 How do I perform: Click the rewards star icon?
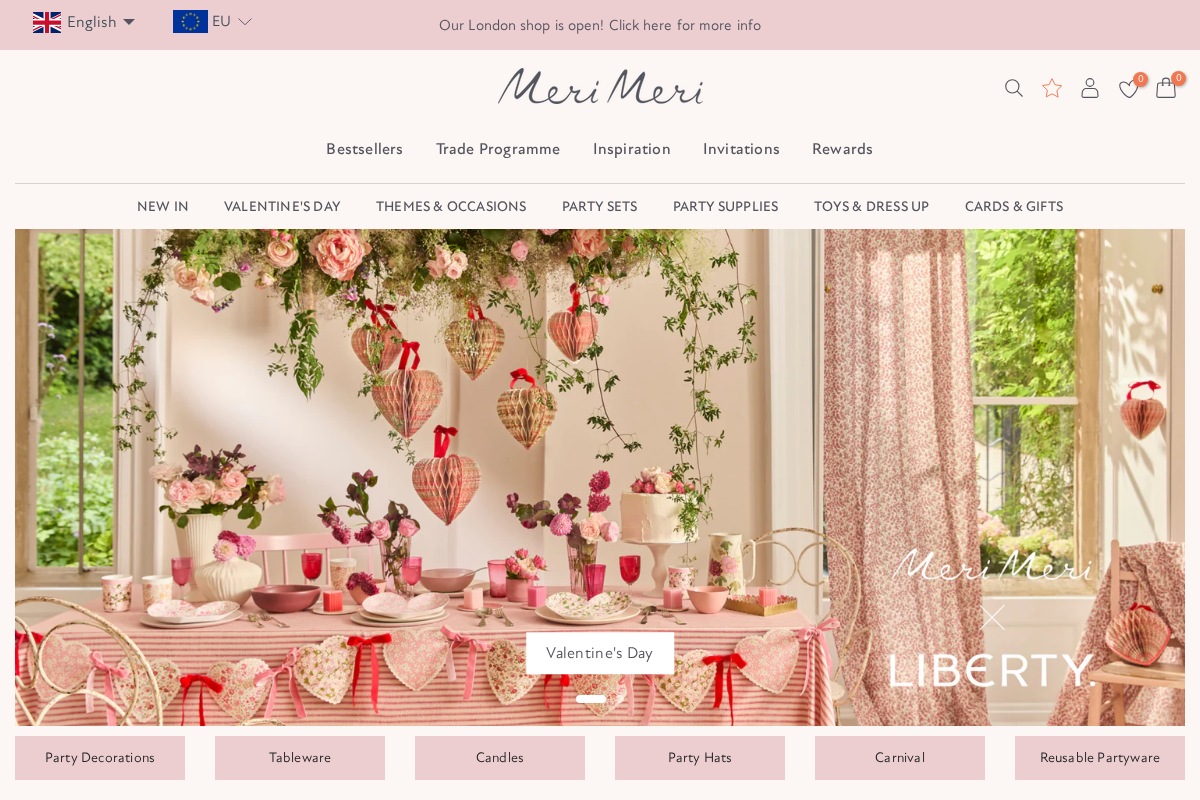1051,88
